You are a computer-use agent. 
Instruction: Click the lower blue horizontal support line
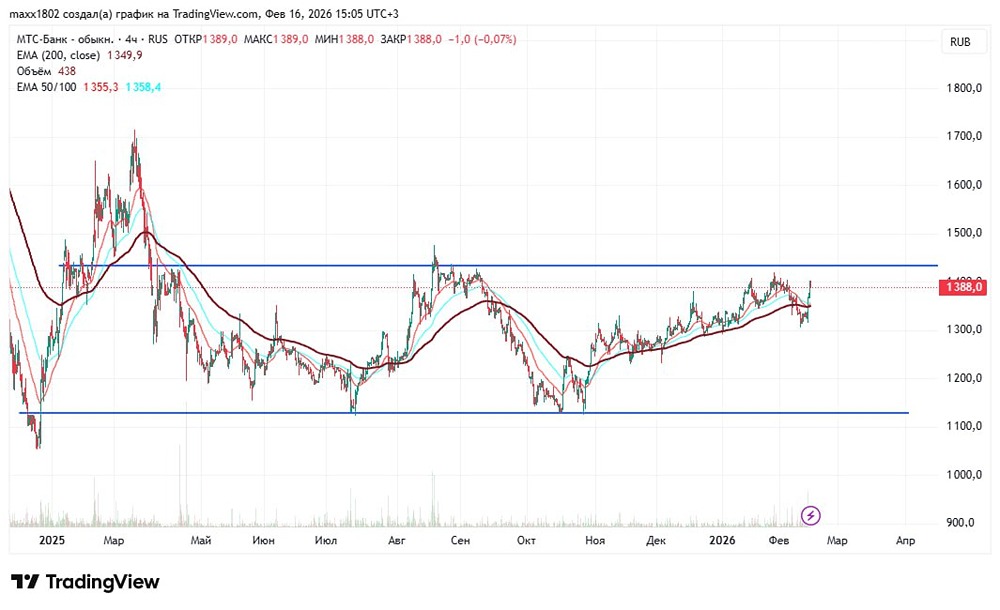[464, 413]
